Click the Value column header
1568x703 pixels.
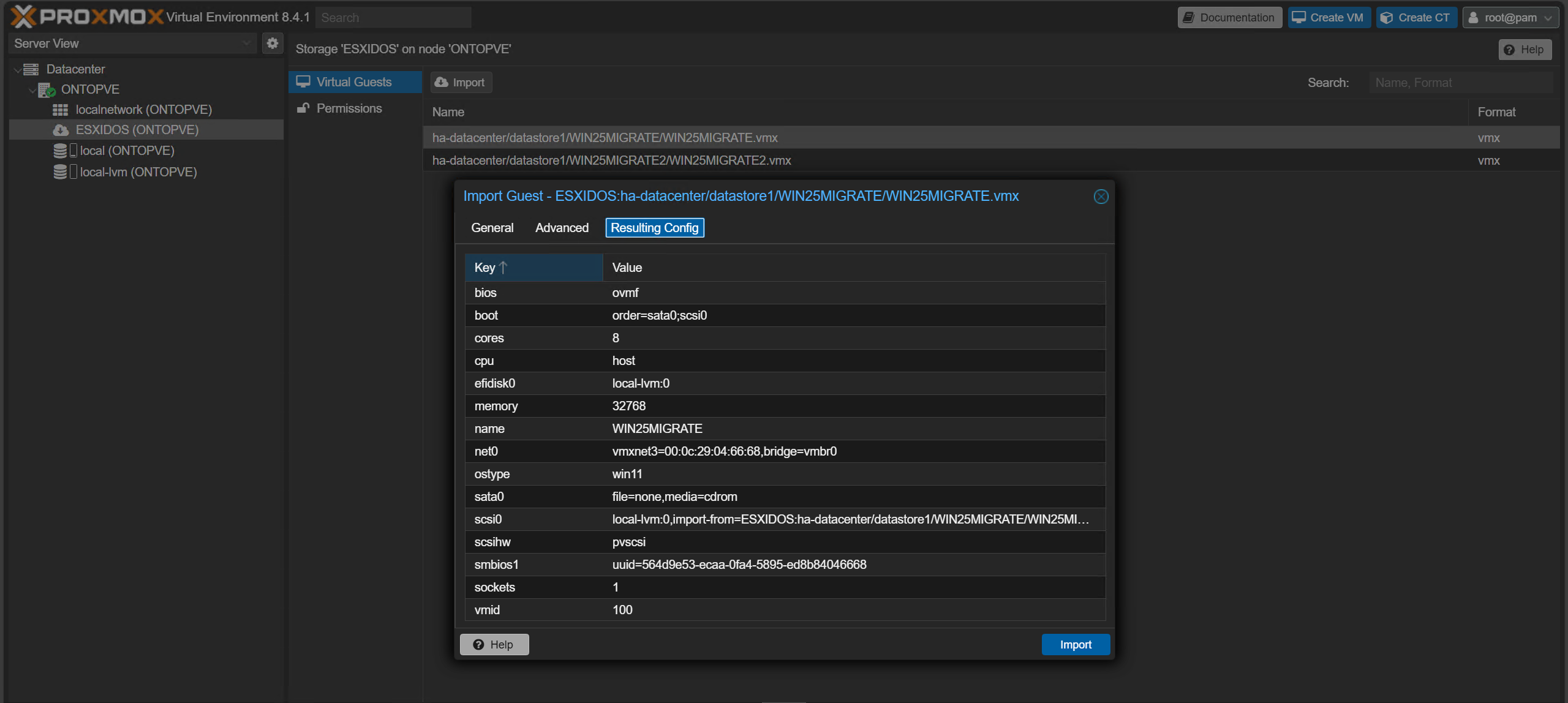point(854,268)
